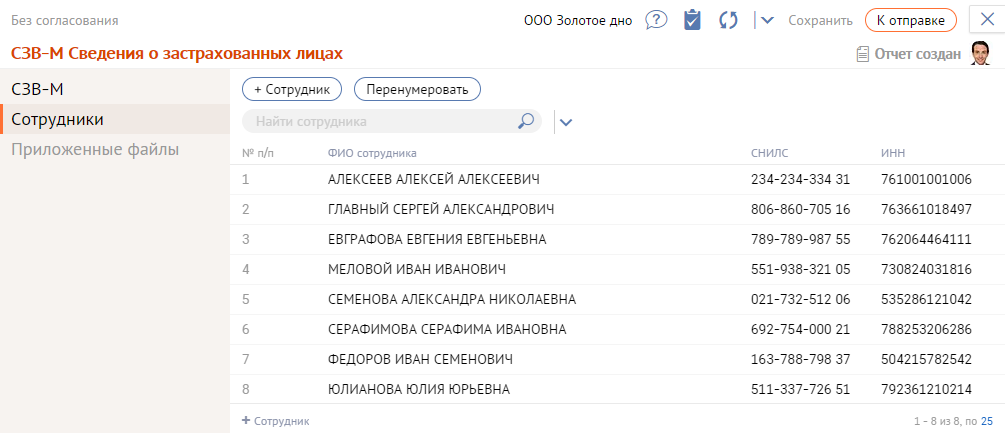
Task: Close the report with the X button
Action: (x=987, y=20)
